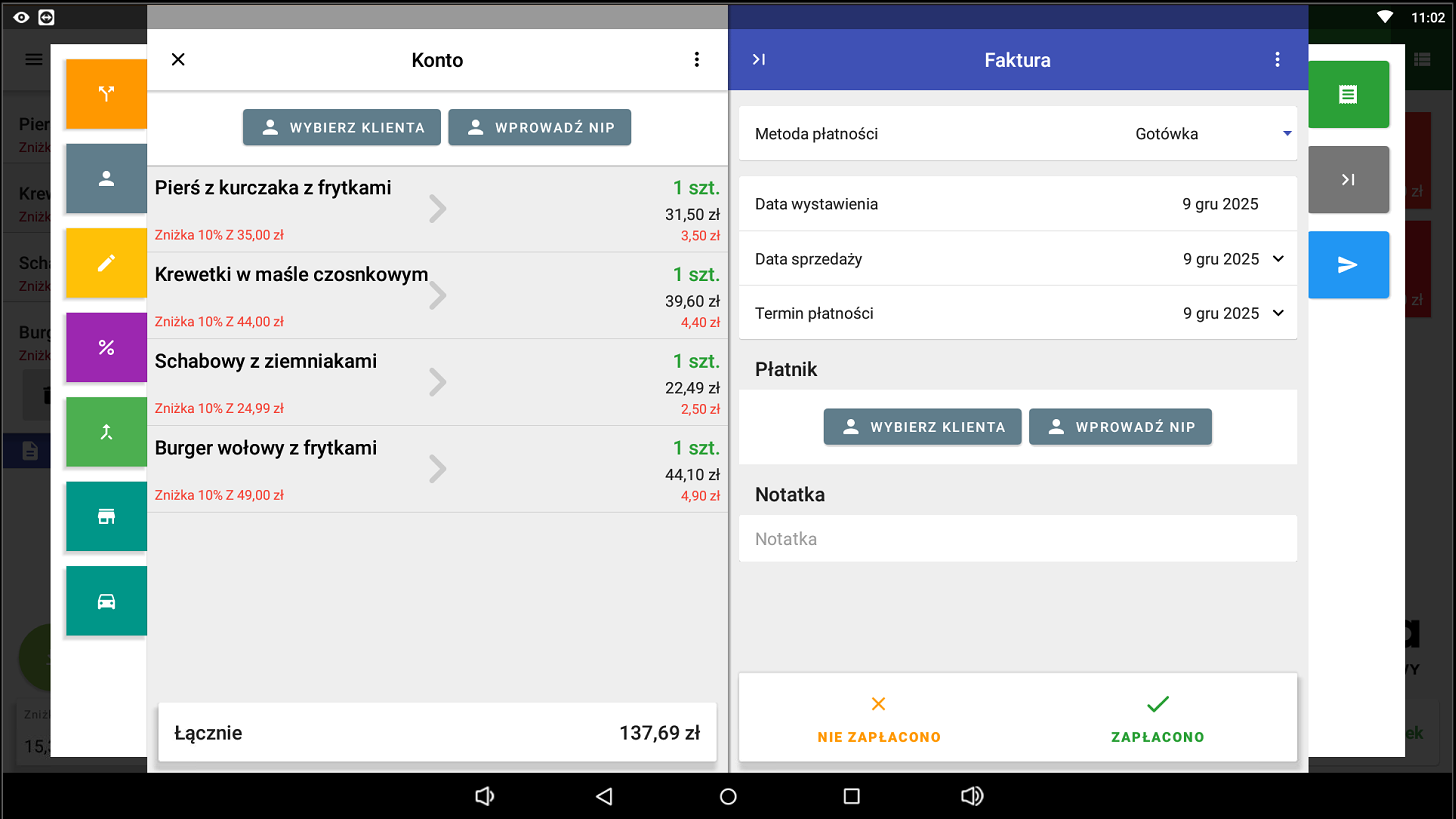1456x819 pixels.
Task: Click the green merge accounts icon
Action: 106,432
